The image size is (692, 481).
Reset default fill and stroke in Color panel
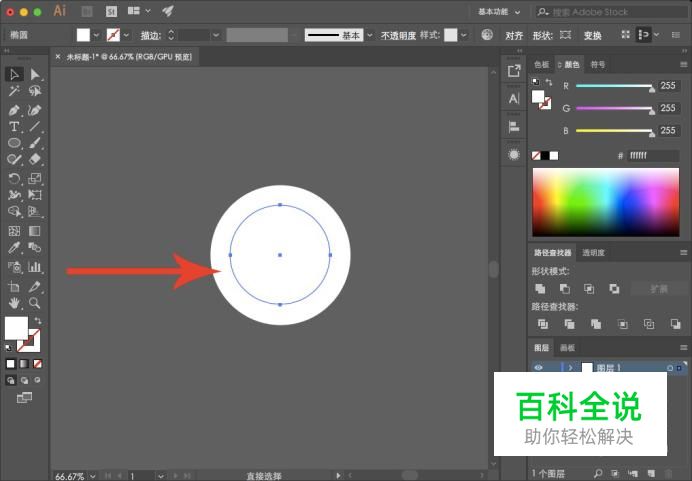coord(535,82)
